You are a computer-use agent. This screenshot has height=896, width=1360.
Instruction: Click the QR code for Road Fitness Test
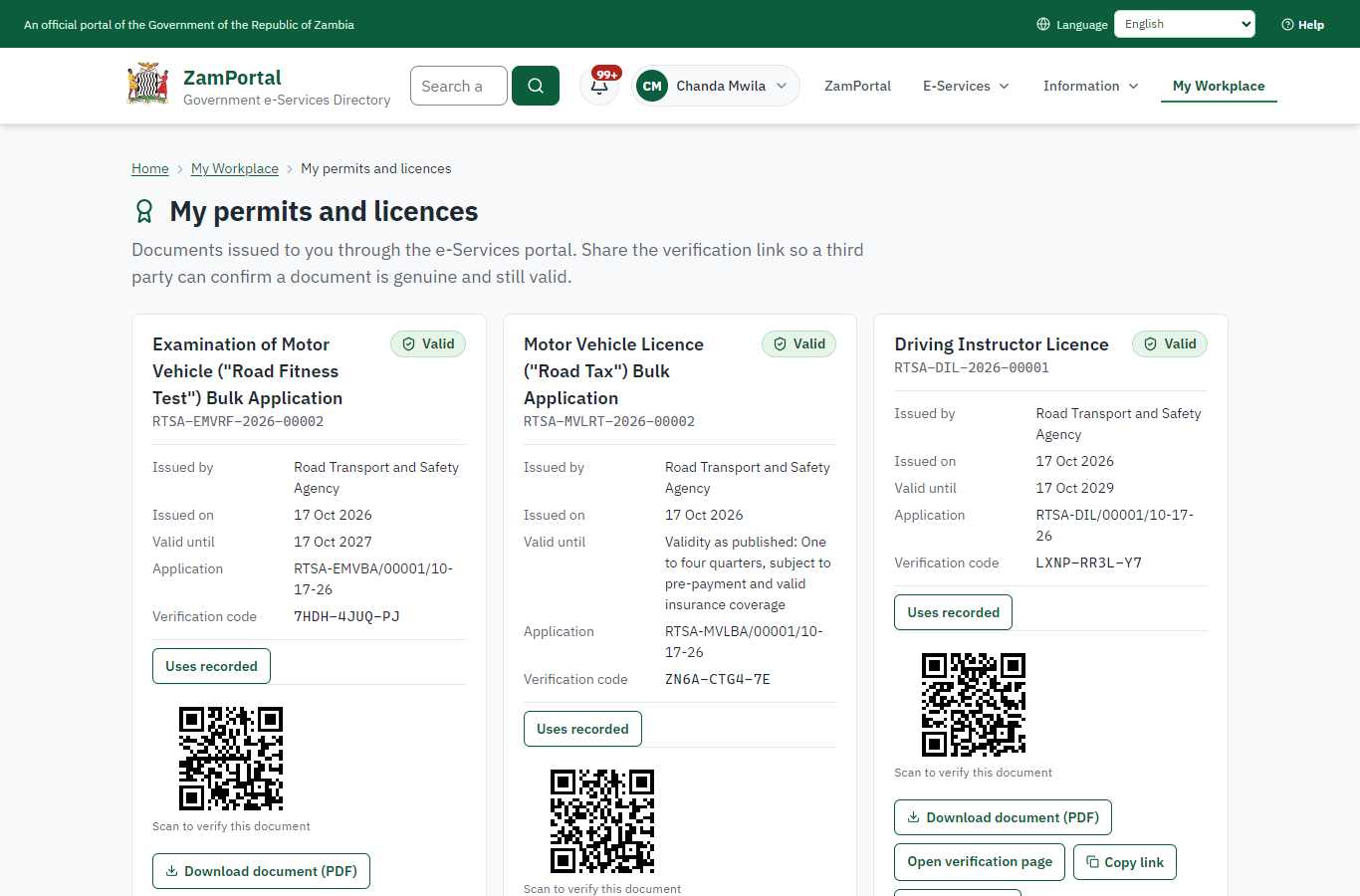tap(231, 759)
